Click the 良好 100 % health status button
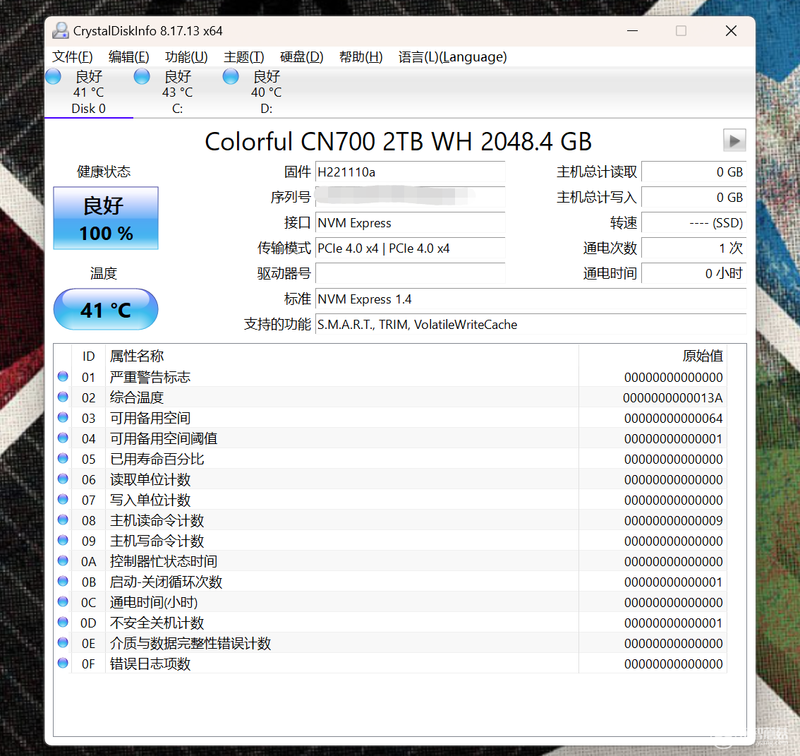This screenshot has width=800, height=756. point(106,218)
